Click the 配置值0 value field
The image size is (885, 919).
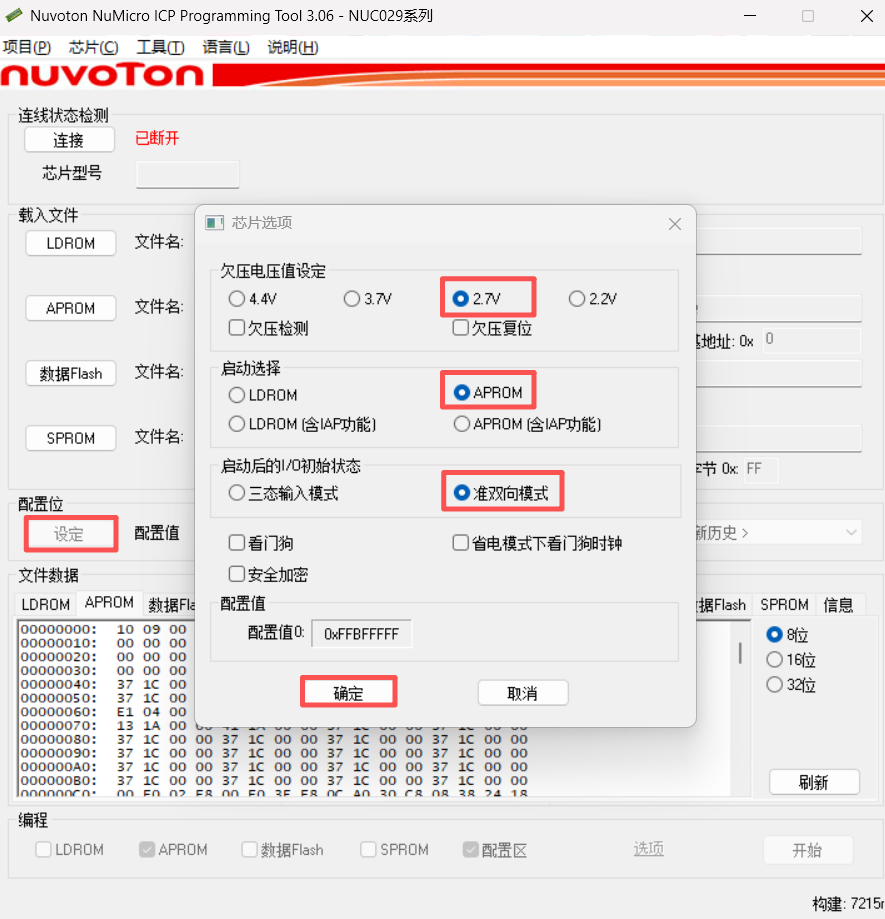tap(361, 634)
